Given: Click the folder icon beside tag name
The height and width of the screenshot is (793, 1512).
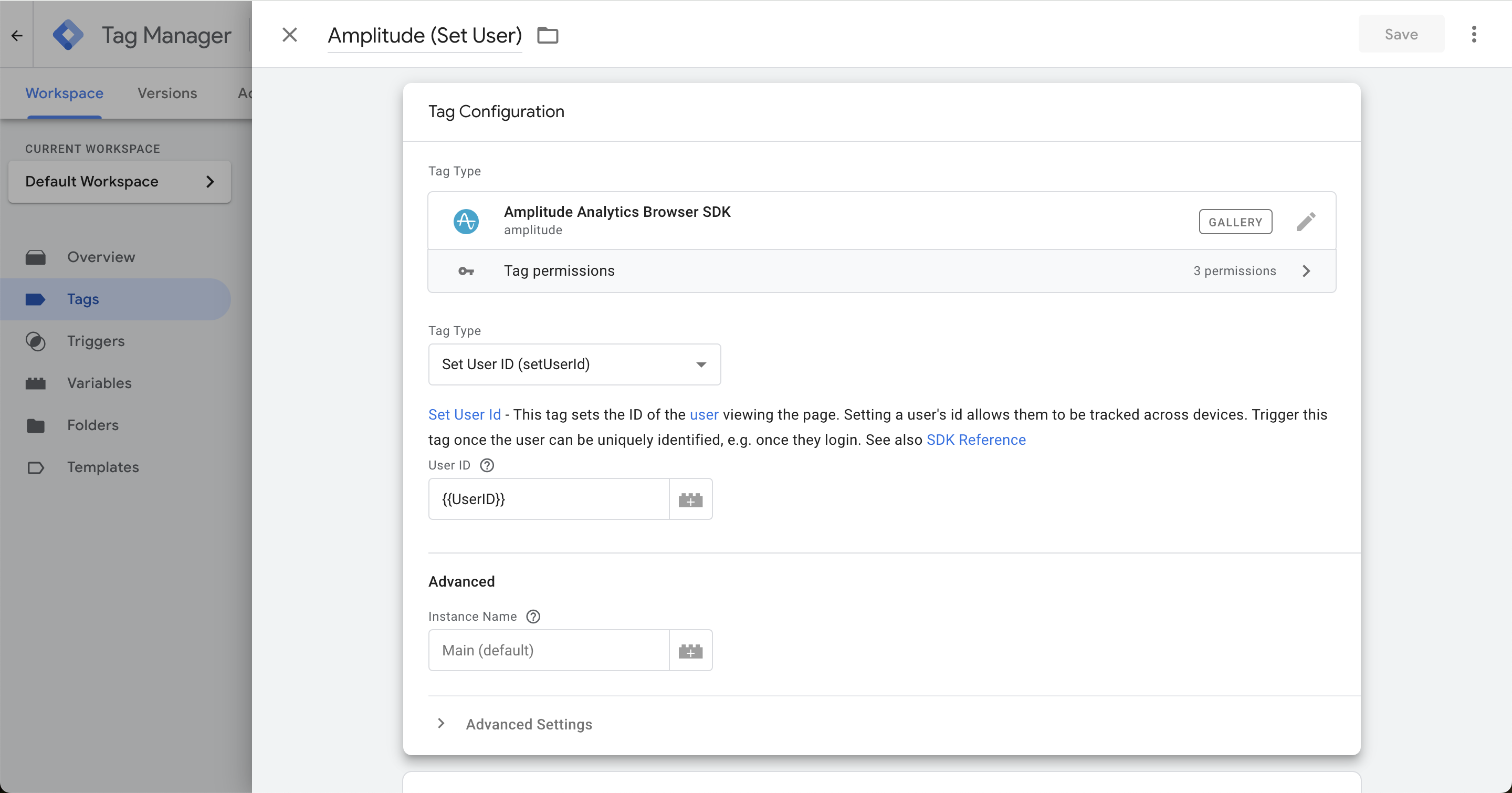Looking at the screenshot, I should 548,35.
